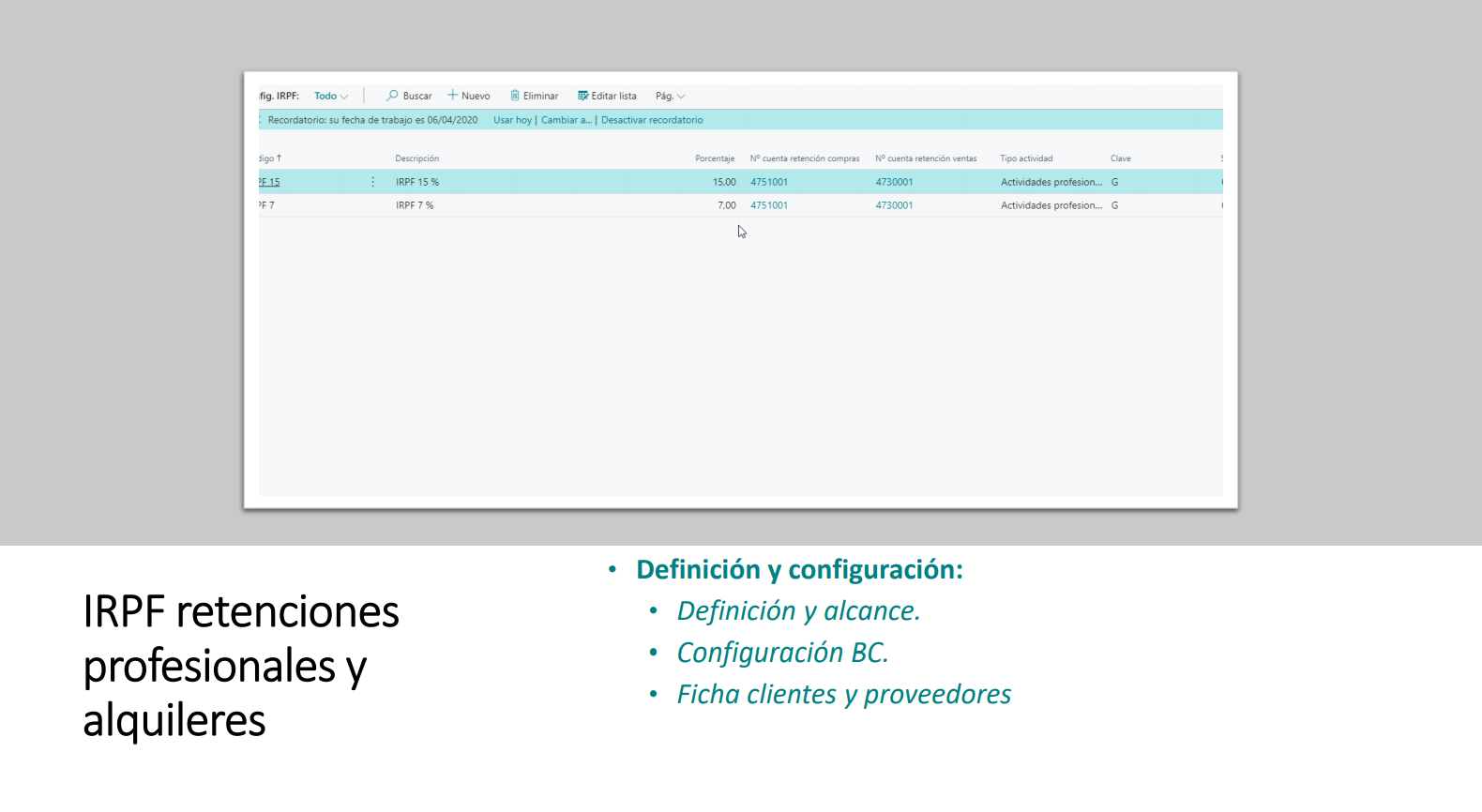The image size is (1482, 812).
Task: Expand the Pág. menu
Action: 670,97
